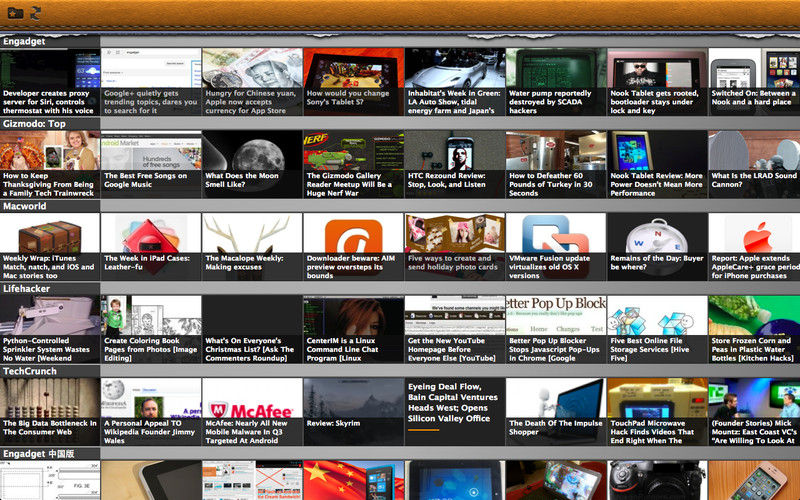Open Report: Apple extends AppleCare+ grace period
This screenshot has width=800, height=500.
pos(754,247)
